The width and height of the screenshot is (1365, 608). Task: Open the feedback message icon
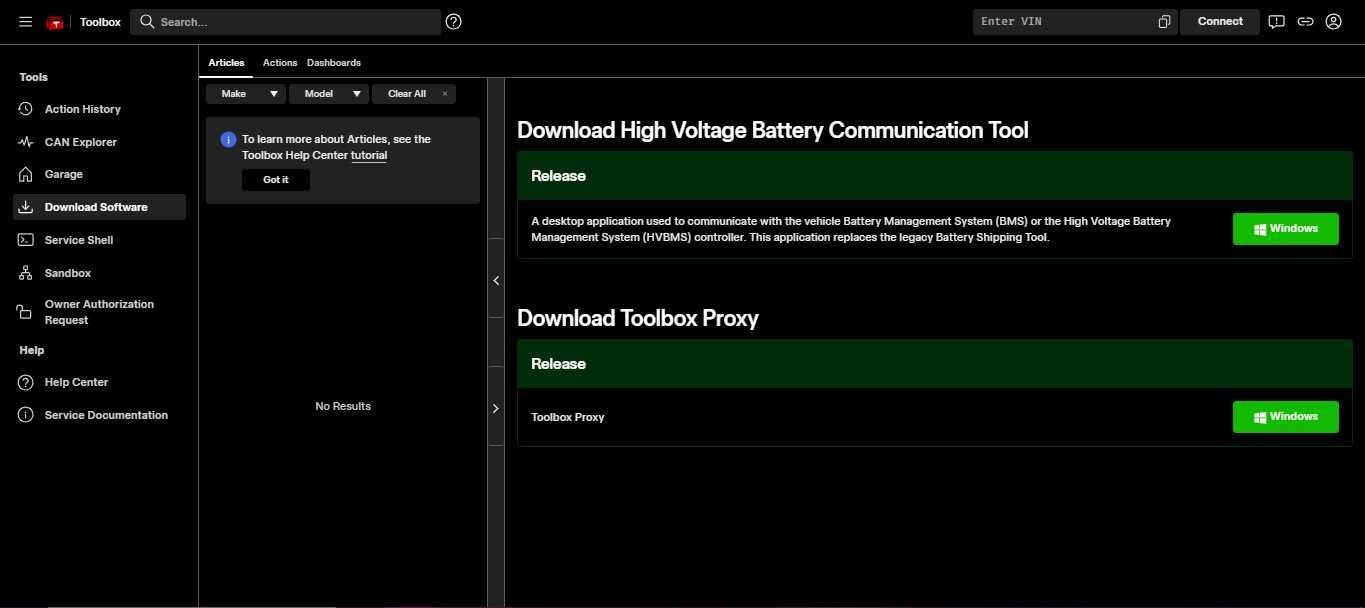click(x=1276, y=21)
